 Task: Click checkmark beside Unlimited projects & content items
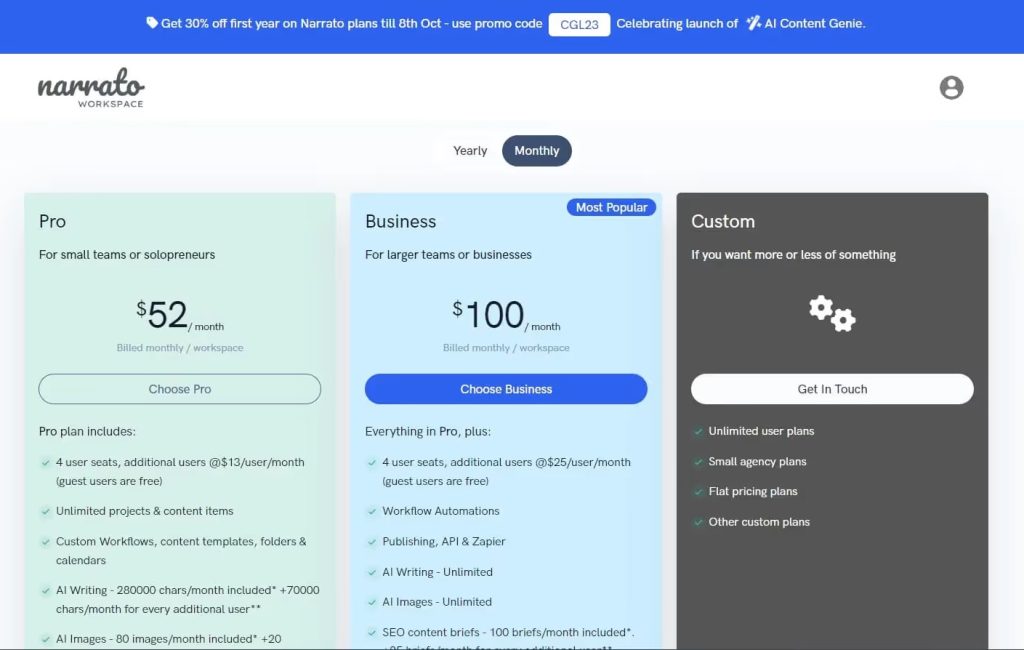[46, 511]
